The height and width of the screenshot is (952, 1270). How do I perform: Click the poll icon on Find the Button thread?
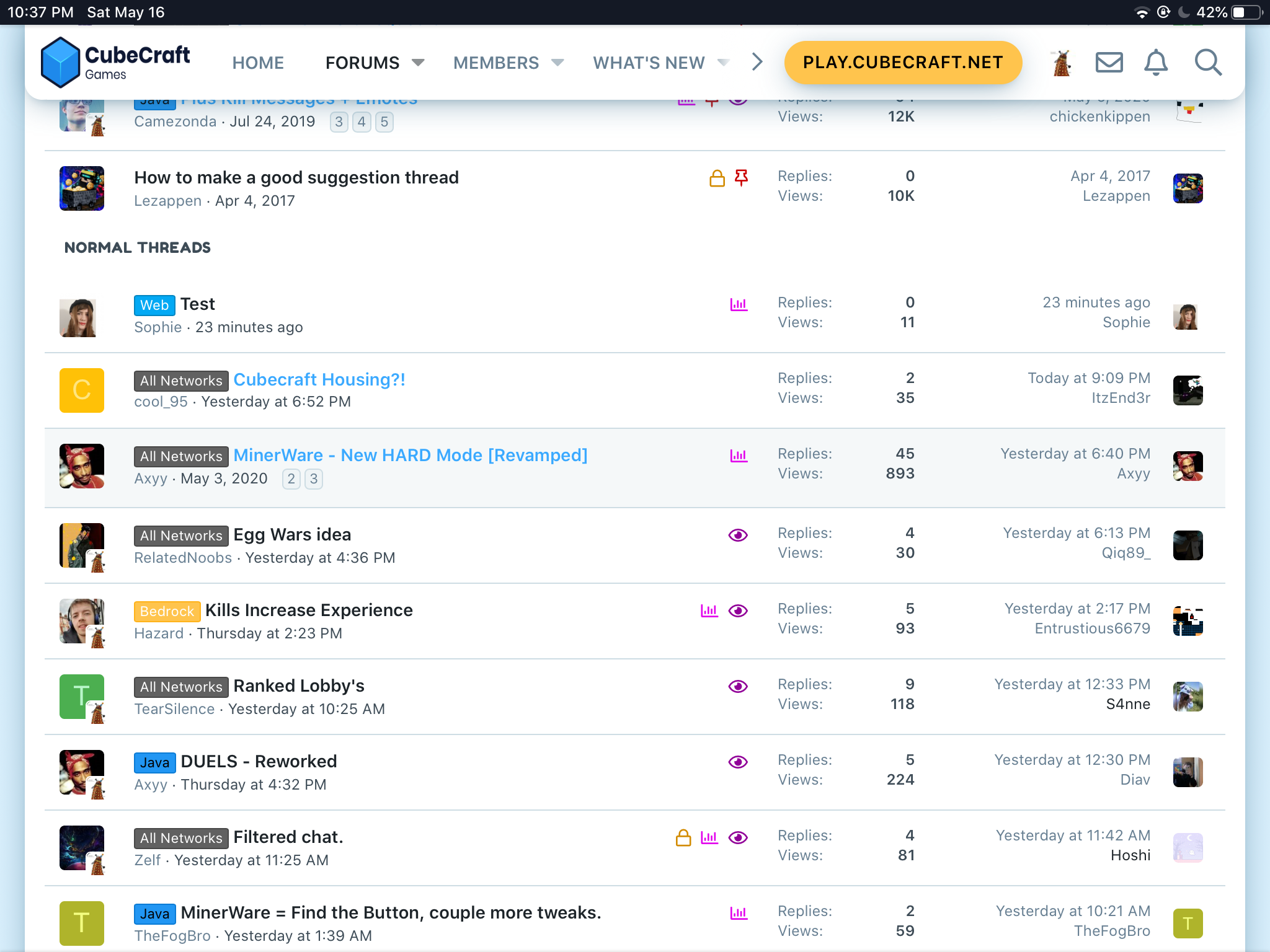pyautogui.click(x=739, y=913)
